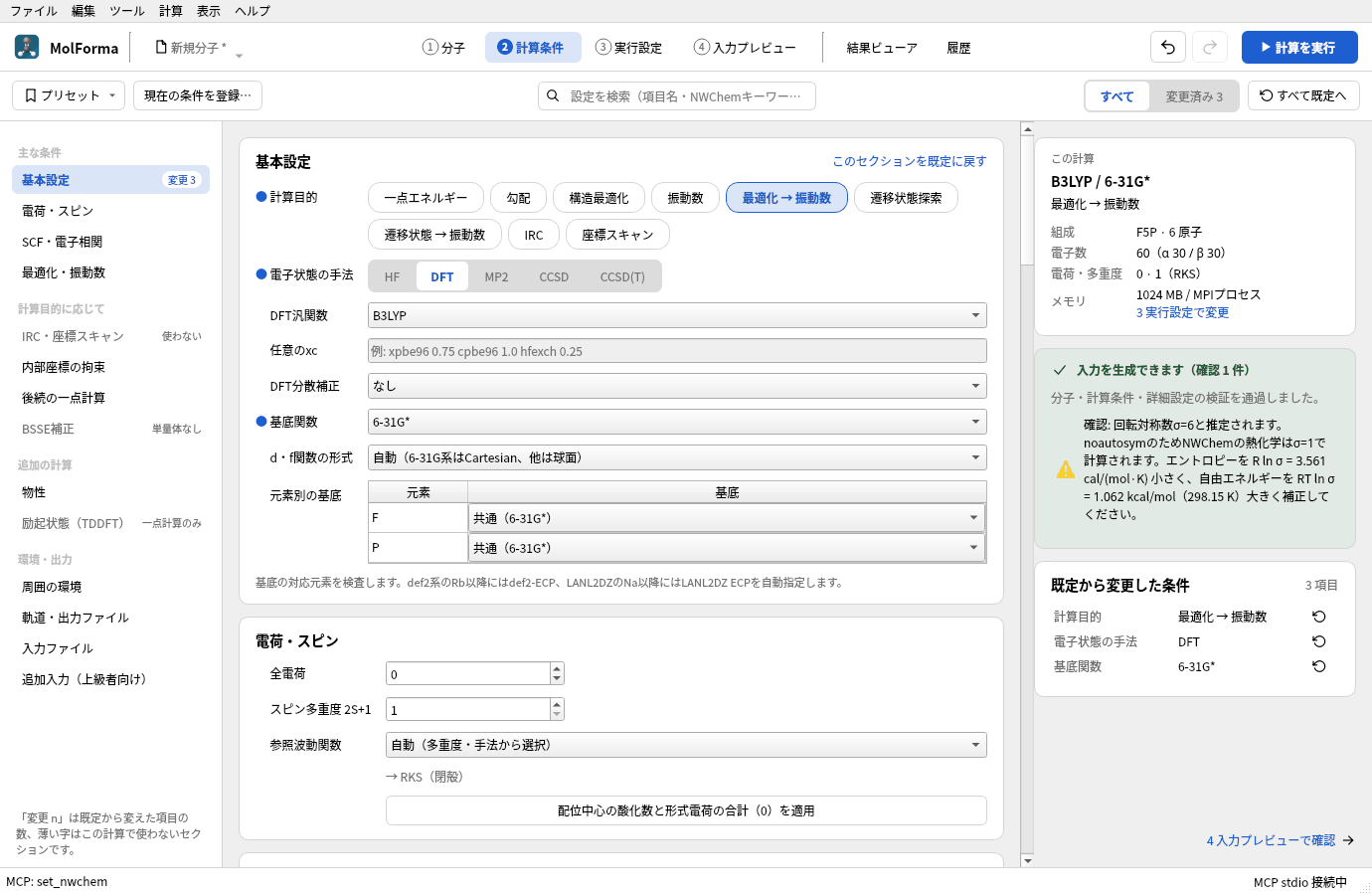Image resolution: width=1372 pixels, height=895 pixels.
Task: Open the DFT汎関数 B3LYP dropdown
Action: click(677, 315)
